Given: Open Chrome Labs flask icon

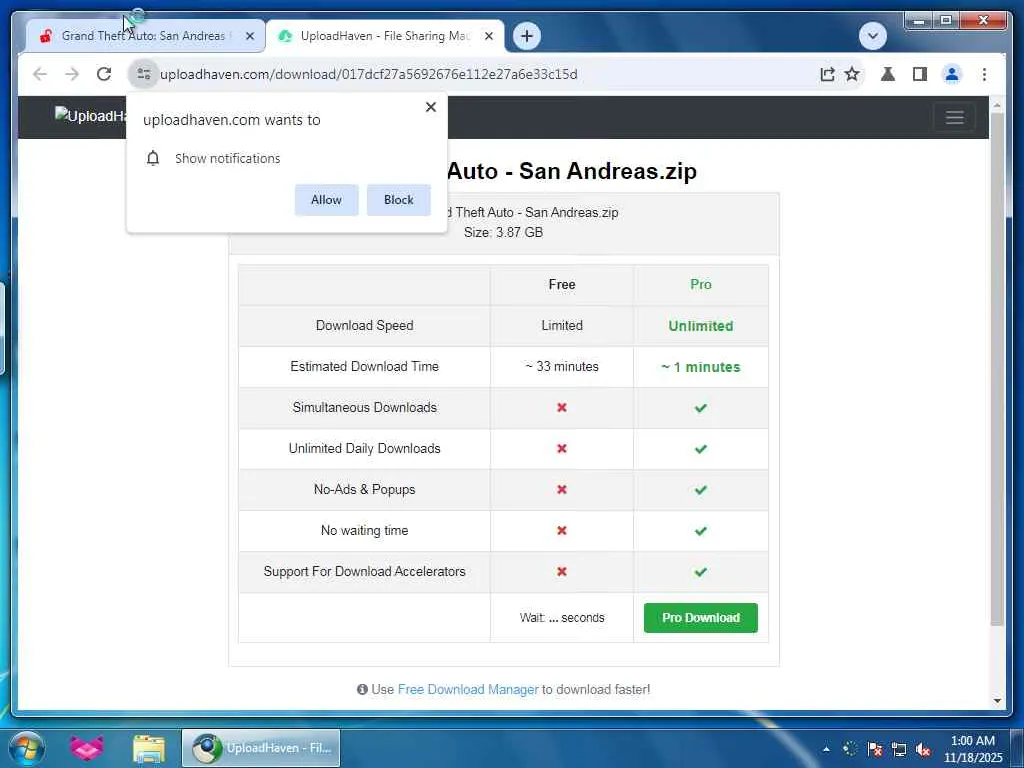Looking at the screenshot, I should (888, 74).
